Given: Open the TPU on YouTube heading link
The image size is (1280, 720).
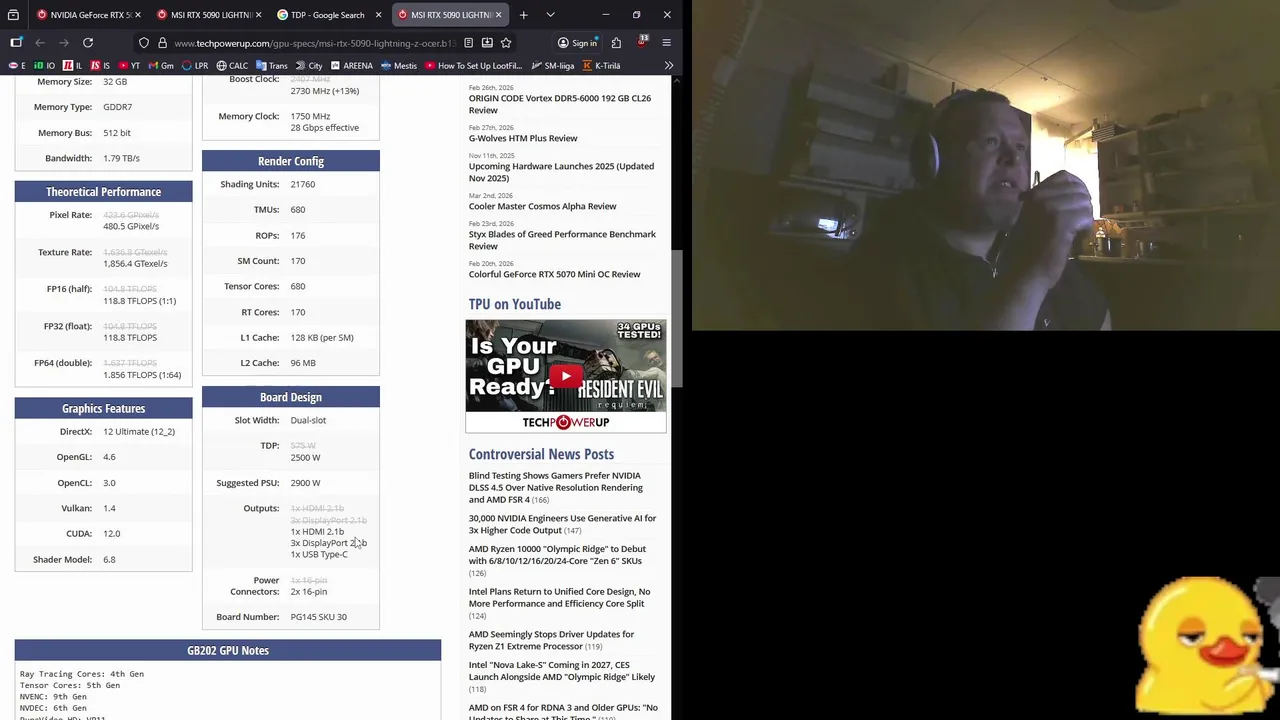Looking at the screenshot, I should tap(514, 304).
